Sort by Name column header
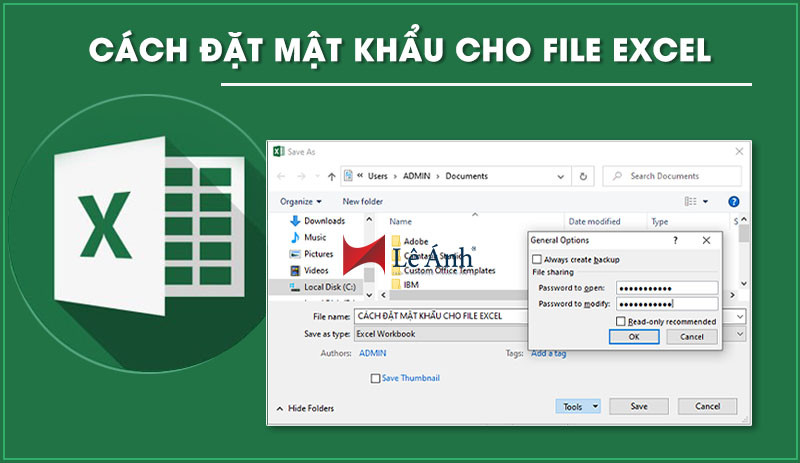Image resolution: width=800 pixels, height=463 pixels. (x=401, y=222)
